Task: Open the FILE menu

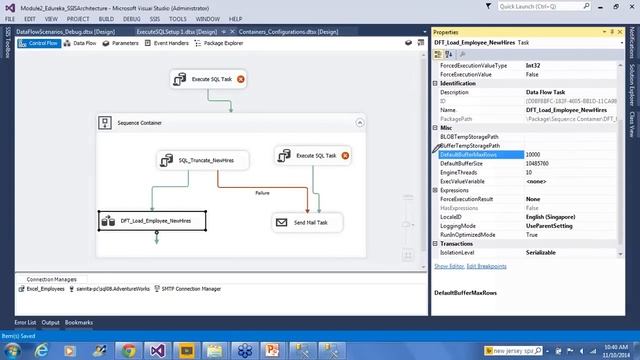Action: pyautogui.click(x=10, y=19)
